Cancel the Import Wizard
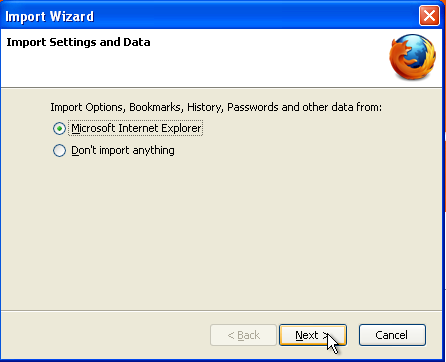The height and width of the screenshot is (362, 446). 392,335
